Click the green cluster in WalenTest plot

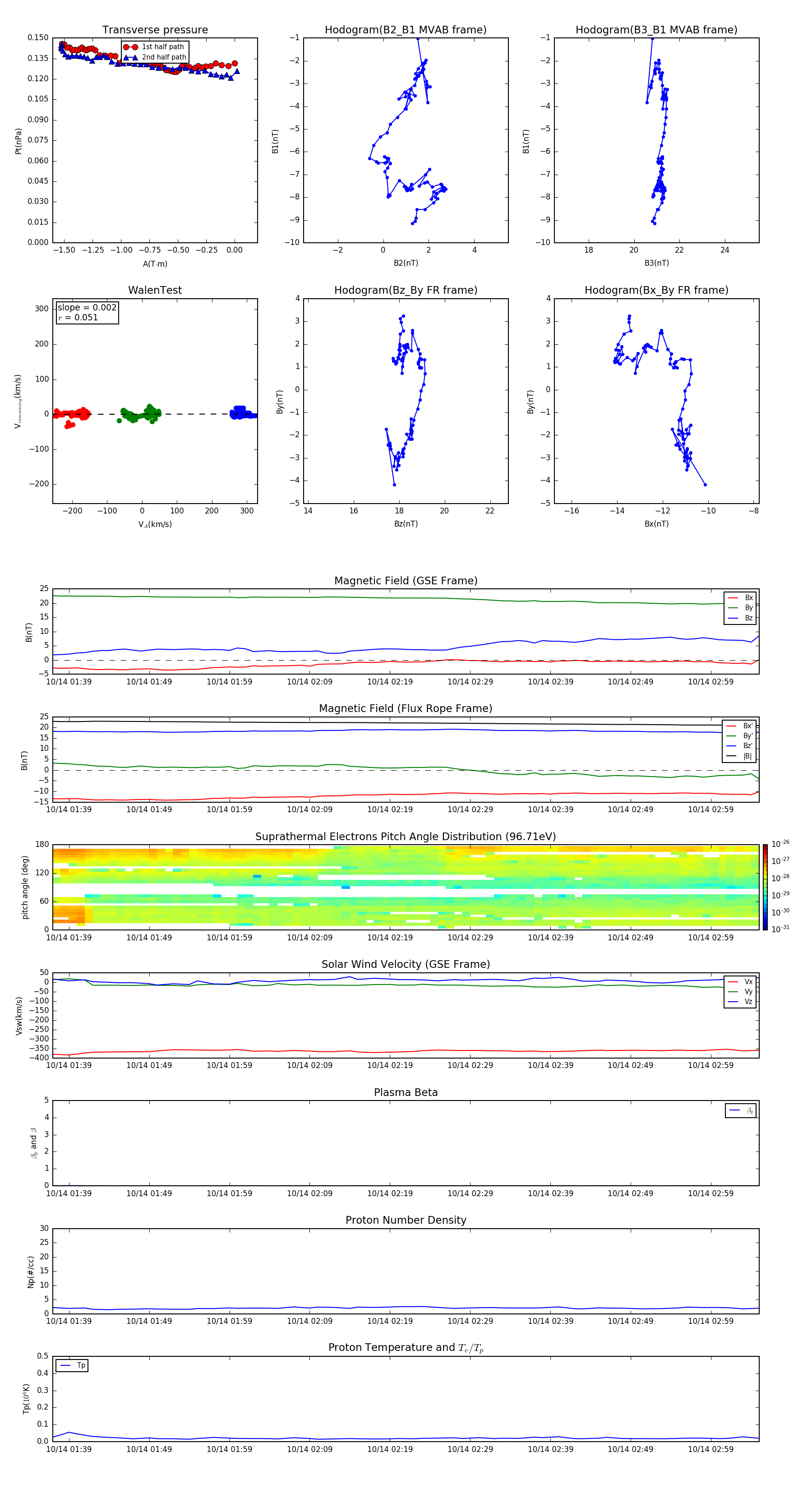(139, 413)
